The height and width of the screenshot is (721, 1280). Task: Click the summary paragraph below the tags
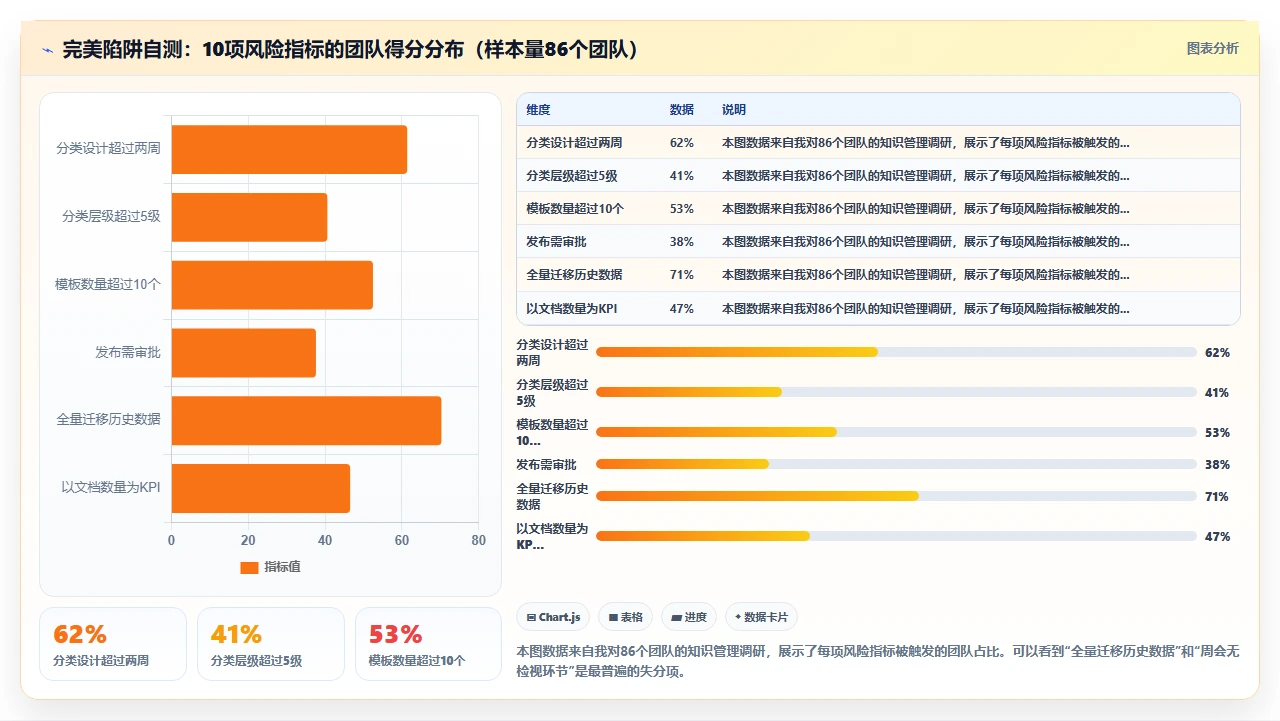click(878, 661)
